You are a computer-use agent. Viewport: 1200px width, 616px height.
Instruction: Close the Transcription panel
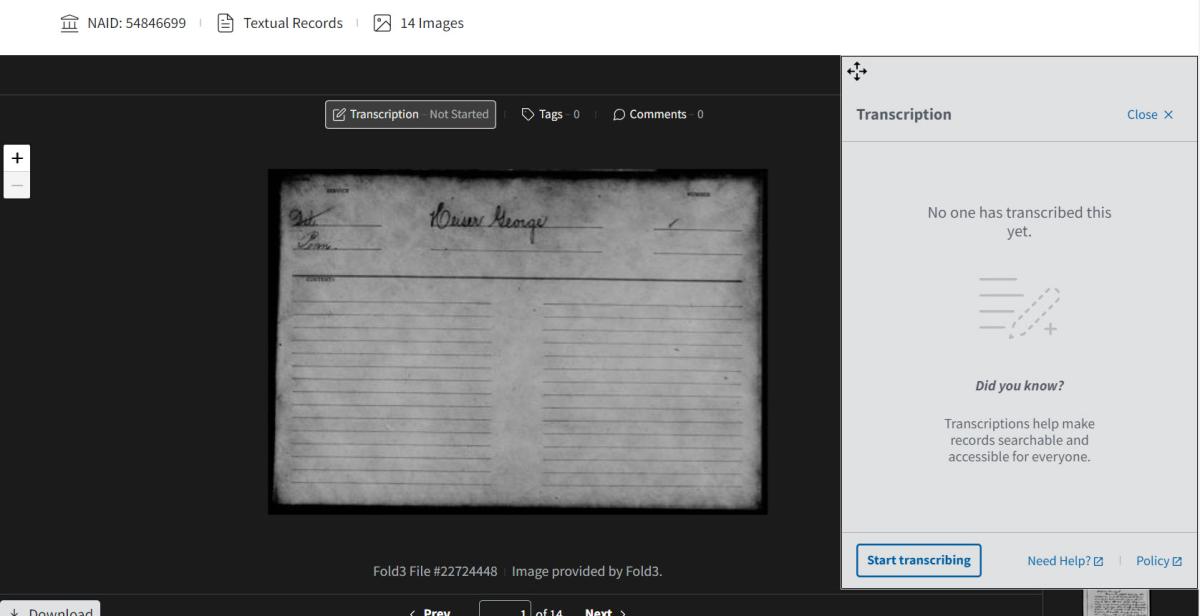coord(1149,114)
